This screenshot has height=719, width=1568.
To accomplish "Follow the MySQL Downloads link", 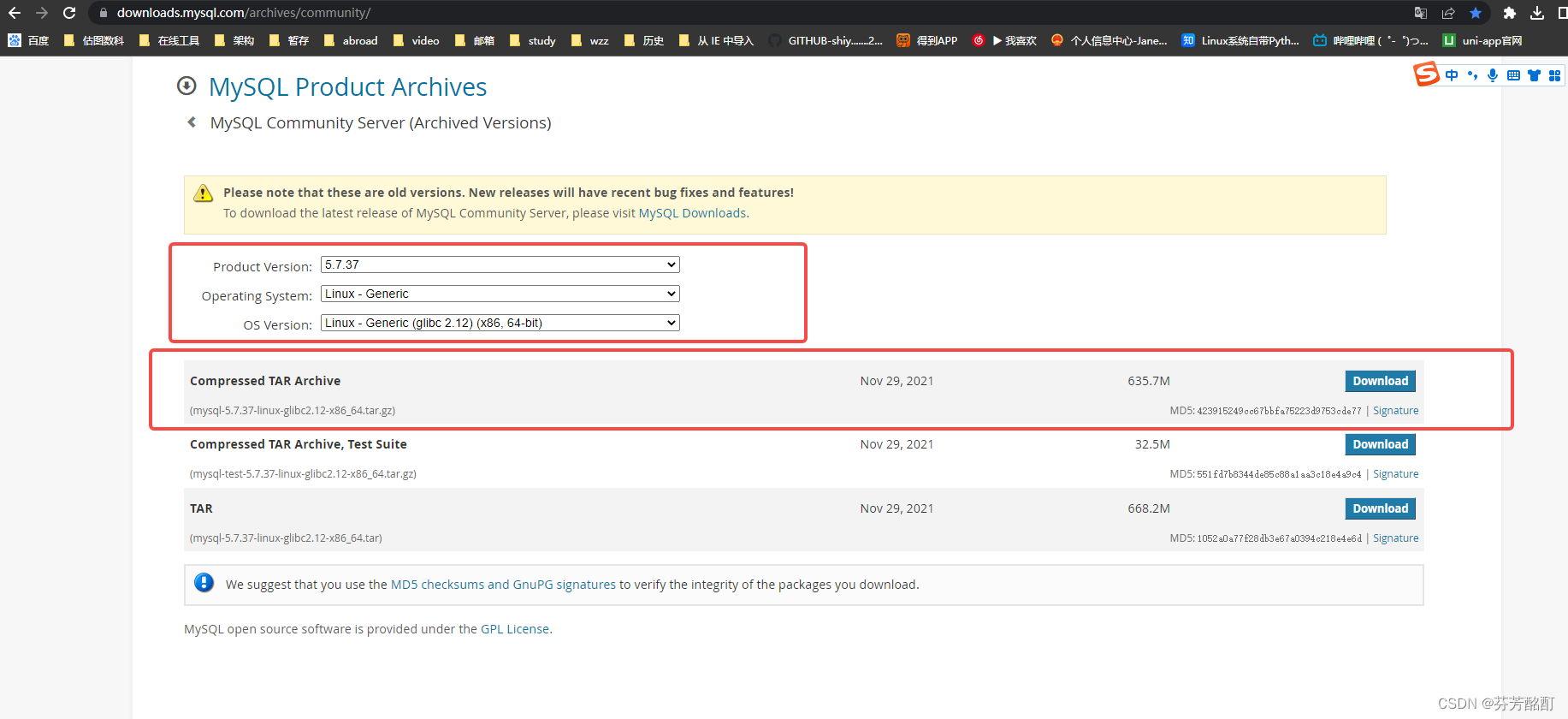I will coord(692,213).
